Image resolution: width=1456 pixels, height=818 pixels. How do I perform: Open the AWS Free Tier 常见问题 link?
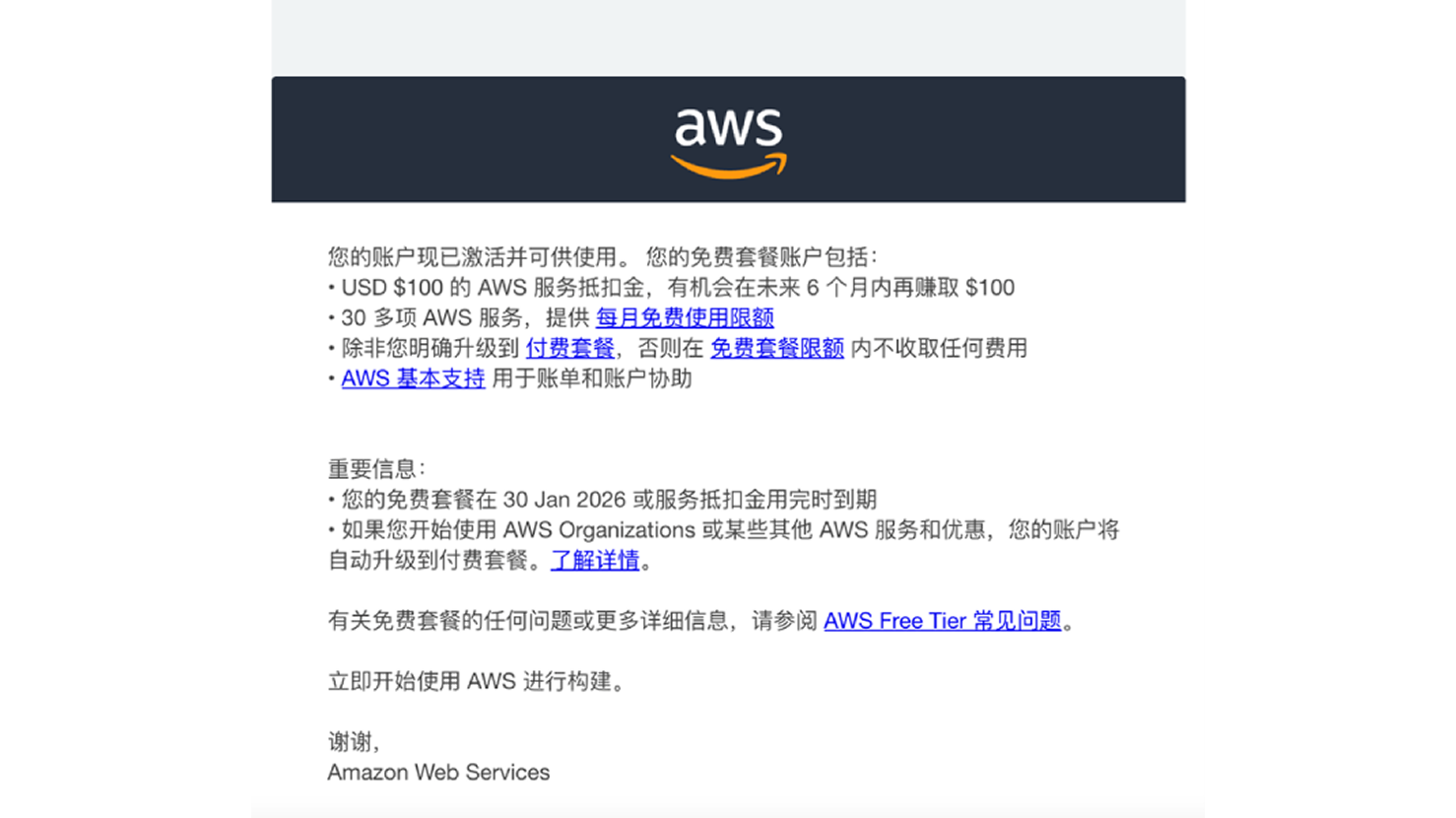click(942, 621)
